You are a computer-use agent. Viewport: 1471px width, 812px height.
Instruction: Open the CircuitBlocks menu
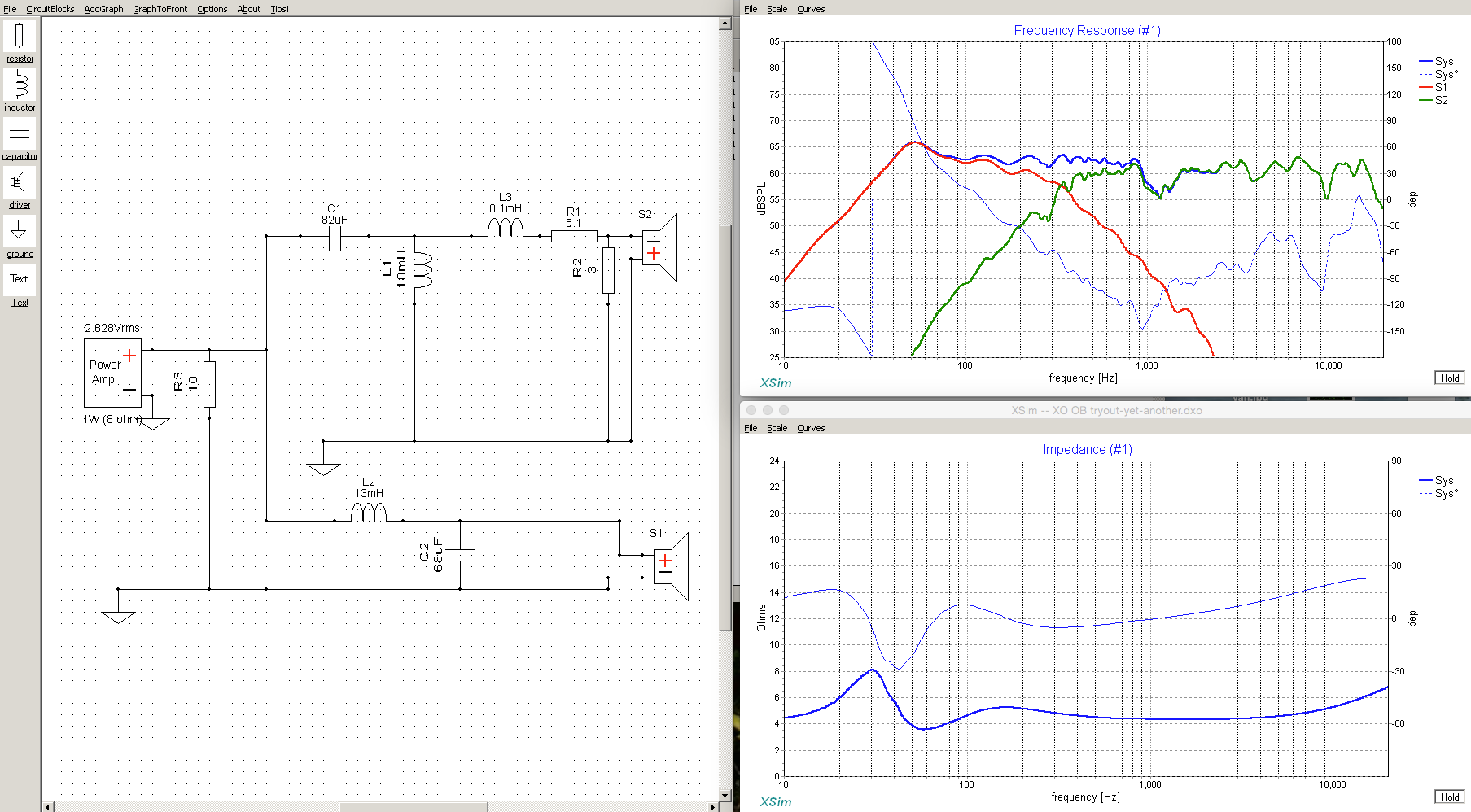(x=50, y=9)
